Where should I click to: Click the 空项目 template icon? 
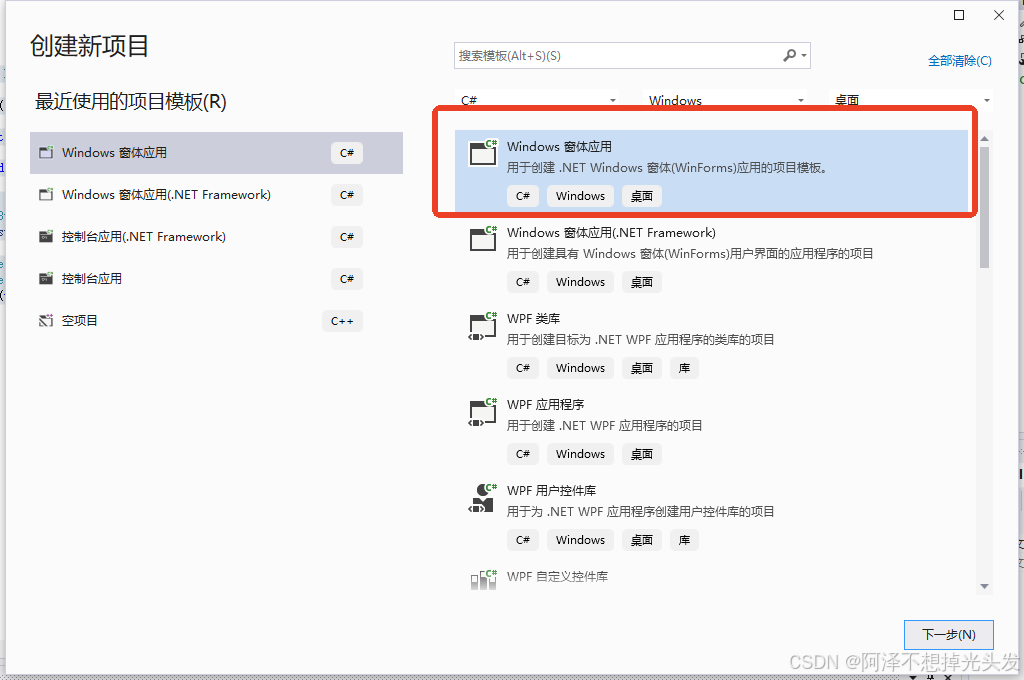(x=46, y=321)
